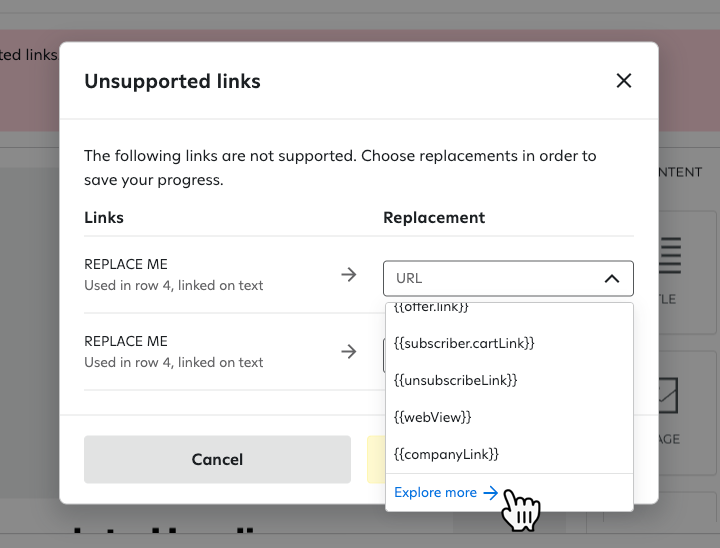Close the Unsupported links dialog
720x548 pixels.
624,81
